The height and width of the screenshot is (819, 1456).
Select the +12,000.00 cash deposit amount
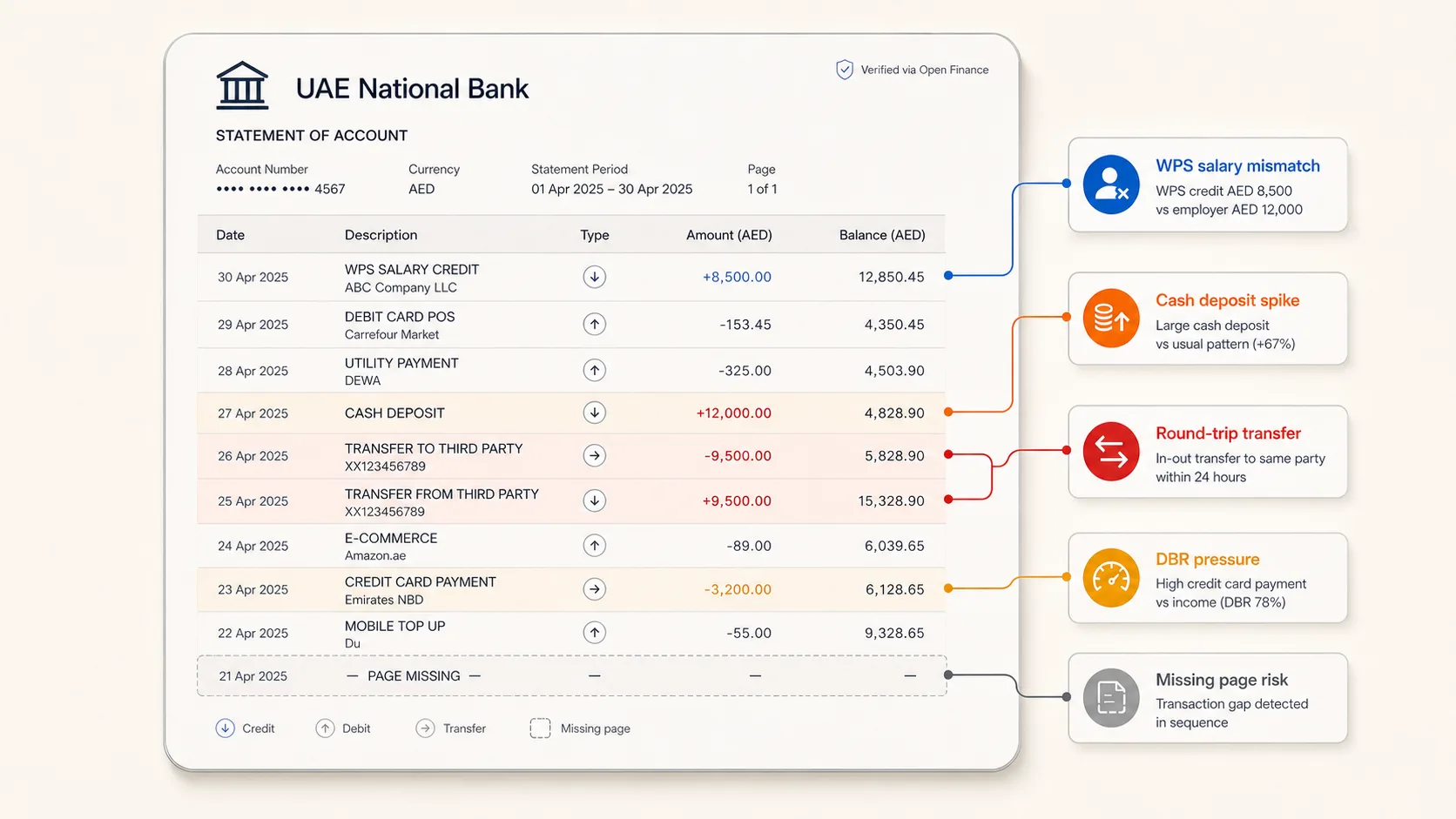click(x=733, y=413)
